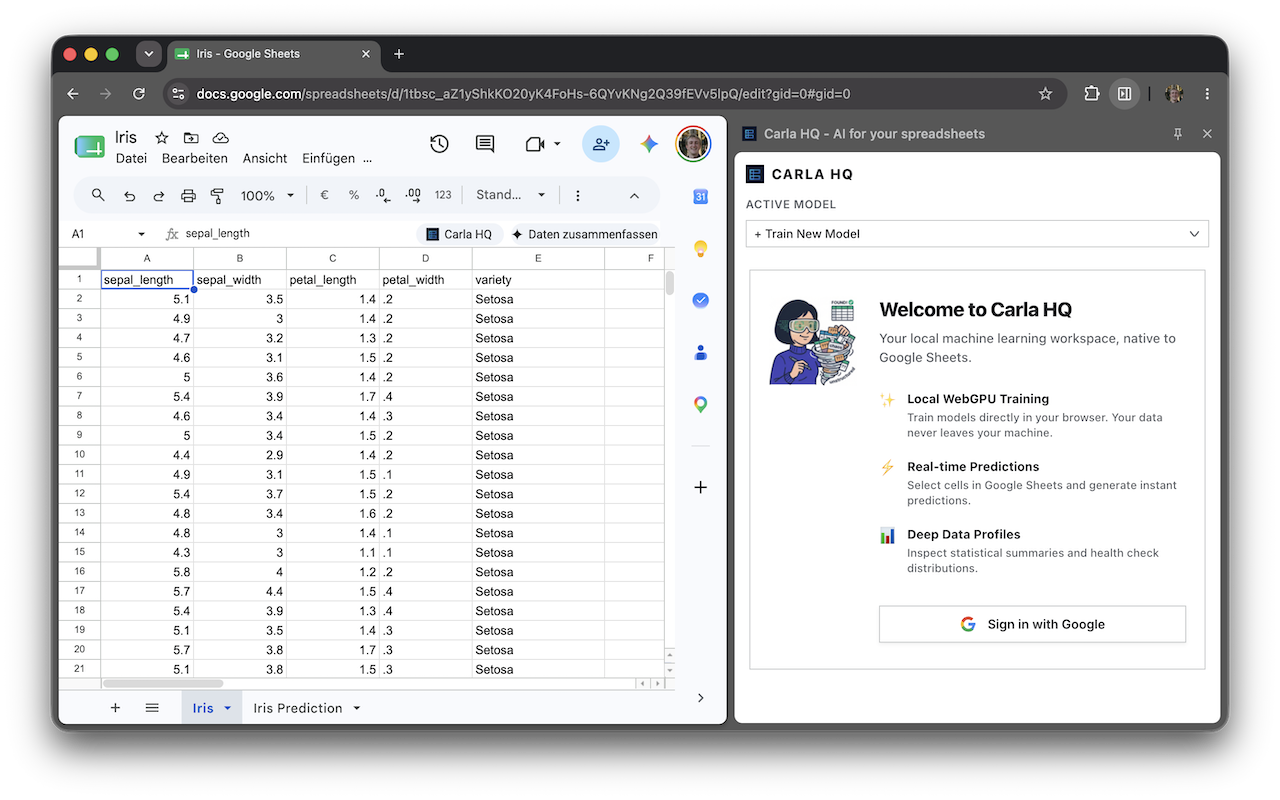Open the toolbar three-dot more options
Image resolution: width=1280 pixels, height=800 pixels.
577,196
